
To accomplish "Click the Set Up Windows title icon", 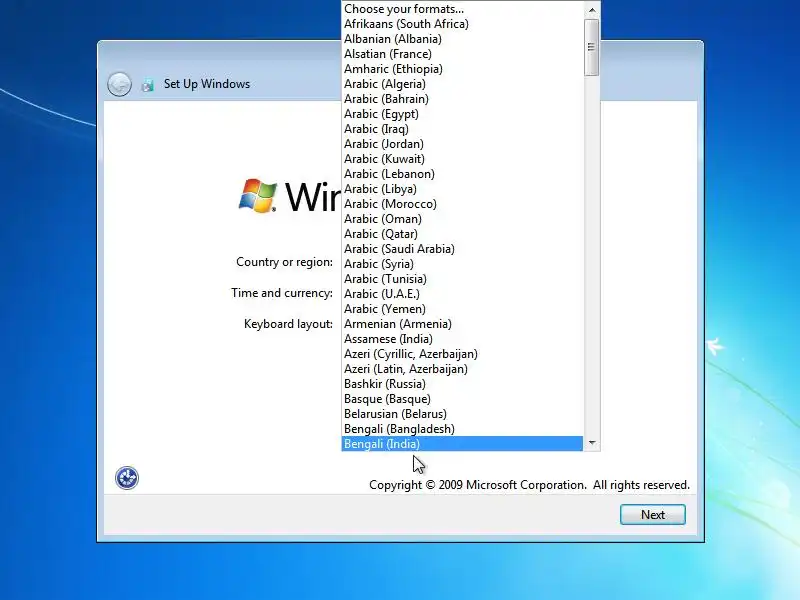I will click(148, 85).
